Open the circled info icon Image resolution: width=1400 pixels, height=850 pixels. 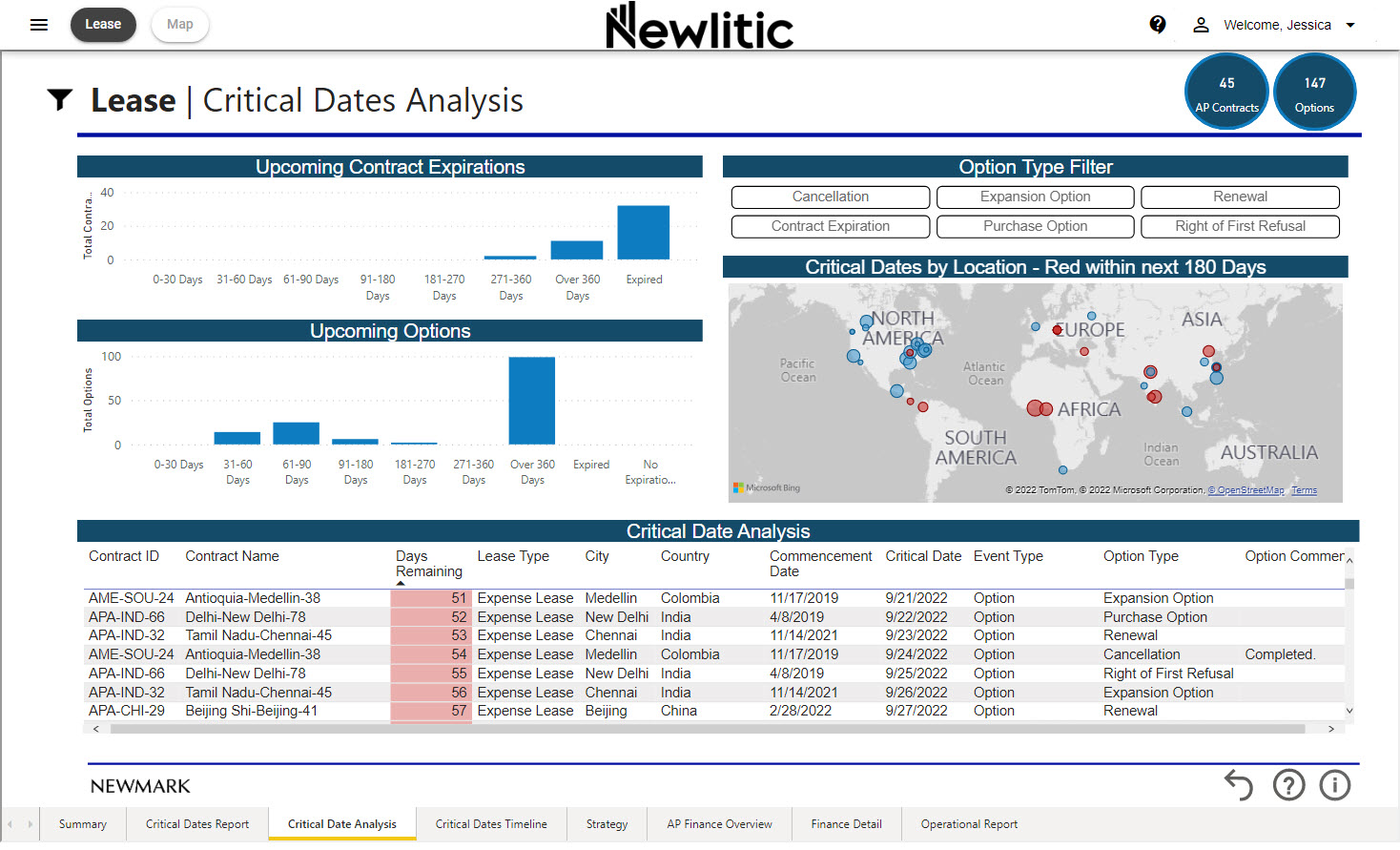pyautogui.click(x=1334, y=785)
